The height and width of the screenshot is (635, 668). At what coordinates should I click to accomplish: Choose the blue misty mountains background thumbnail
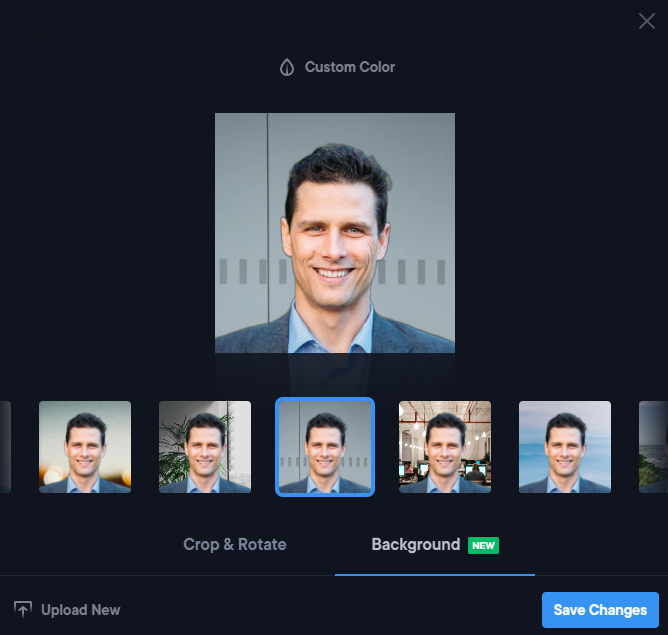click(x=565, y=447)
